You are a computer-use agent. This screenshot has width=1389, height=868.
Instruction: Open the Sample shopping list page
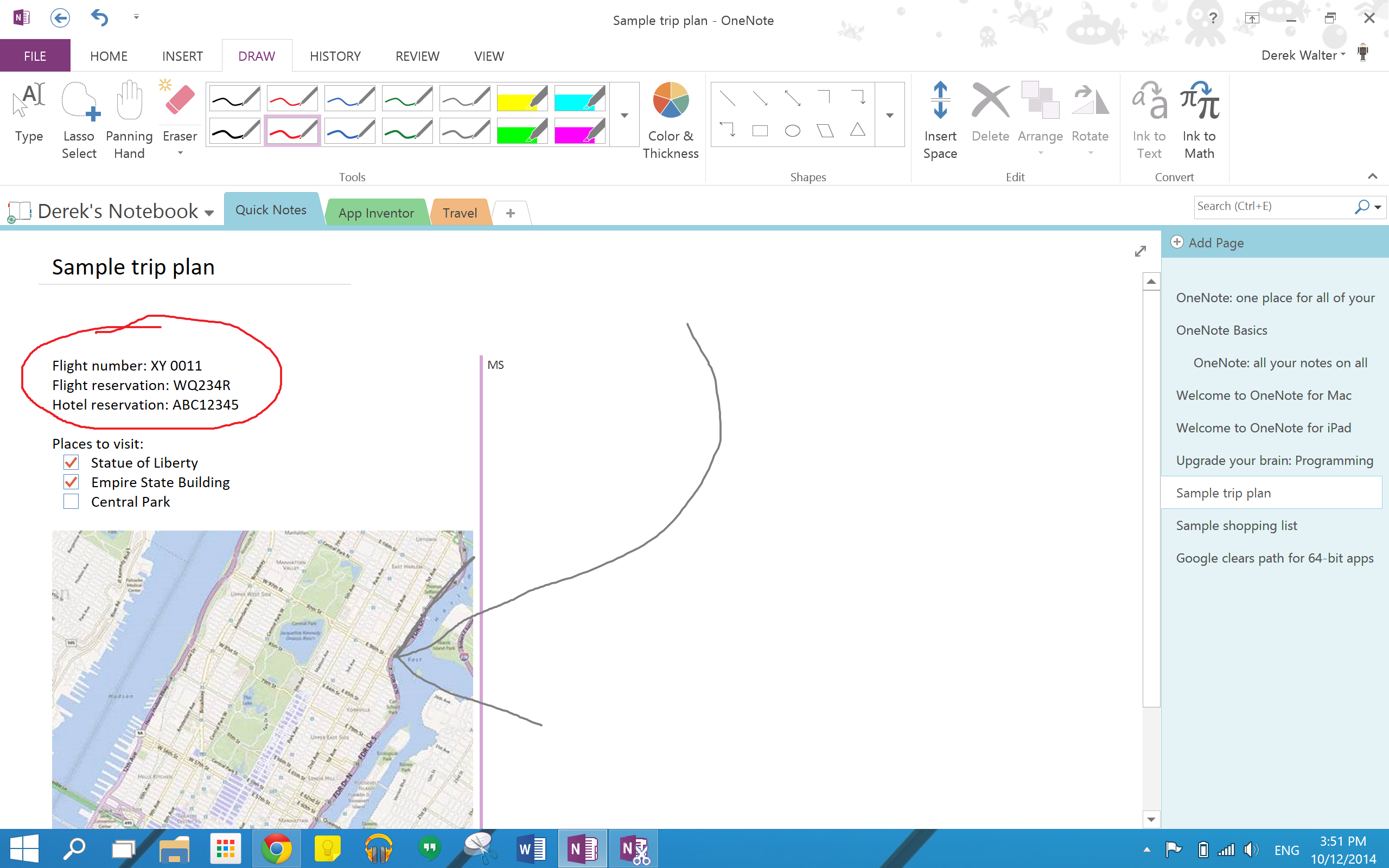(x=1236, y=525)
